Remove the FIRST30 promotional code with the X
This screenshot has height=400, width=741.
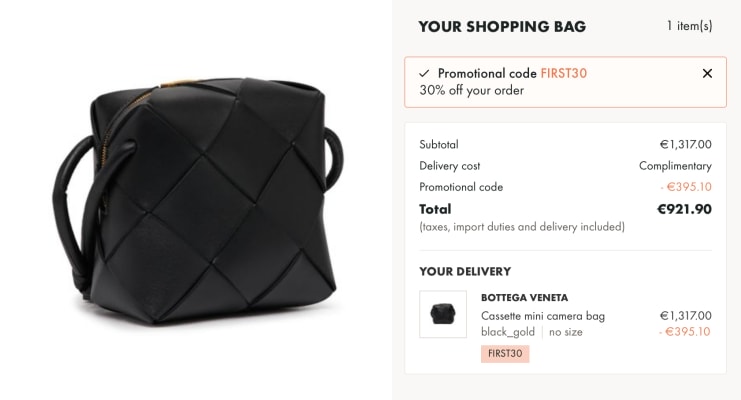click(x=707, y=73)
